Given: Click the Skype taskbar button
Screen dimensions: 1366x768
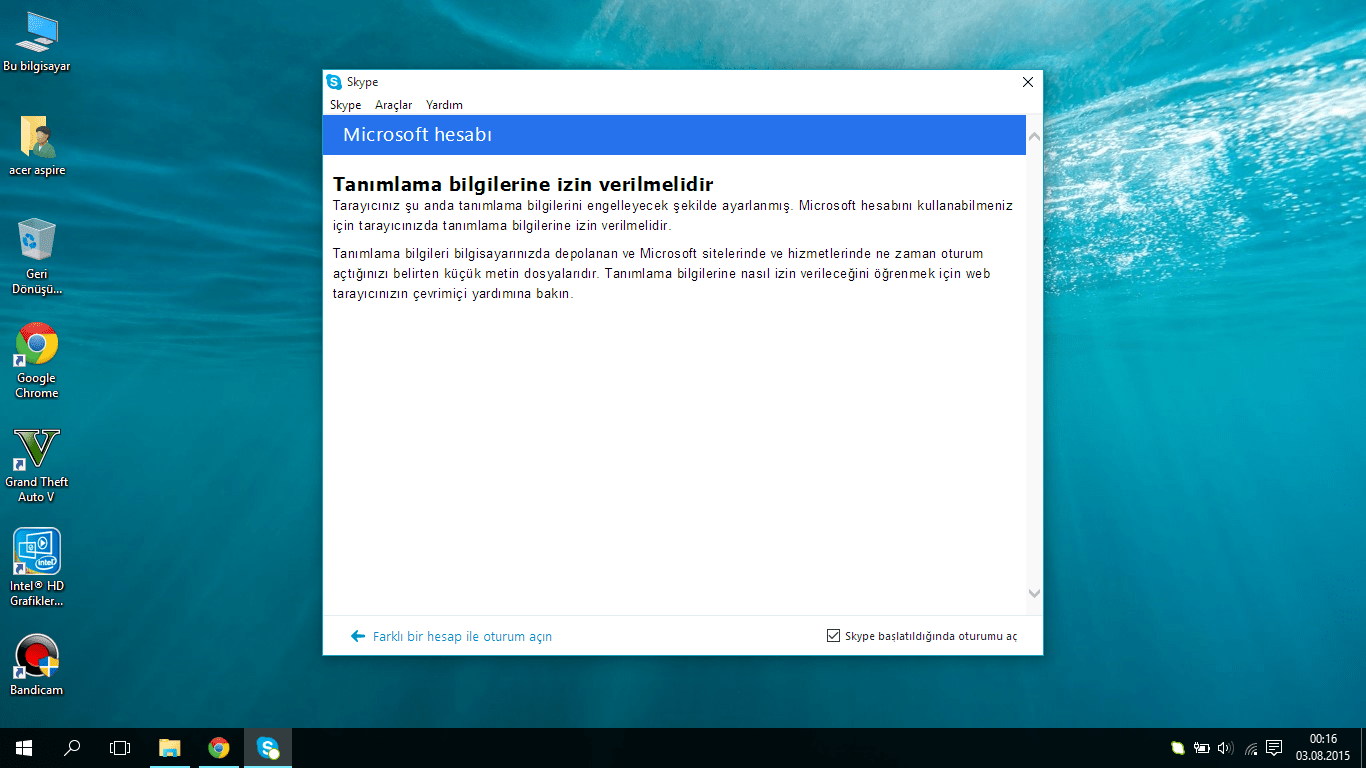Looking at the screenshot, I should click(x=267, y=748).
